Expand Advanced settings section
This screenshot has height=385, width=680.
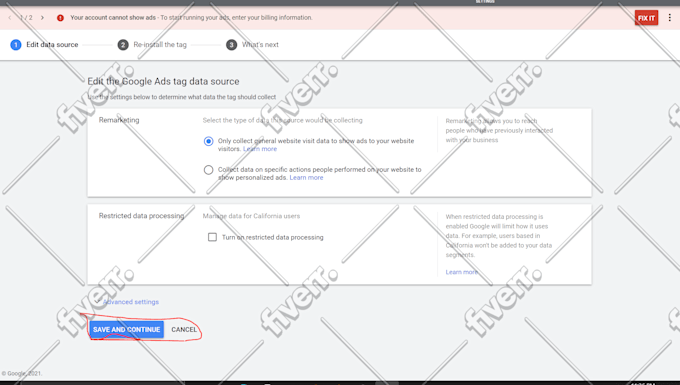[127, 302]
